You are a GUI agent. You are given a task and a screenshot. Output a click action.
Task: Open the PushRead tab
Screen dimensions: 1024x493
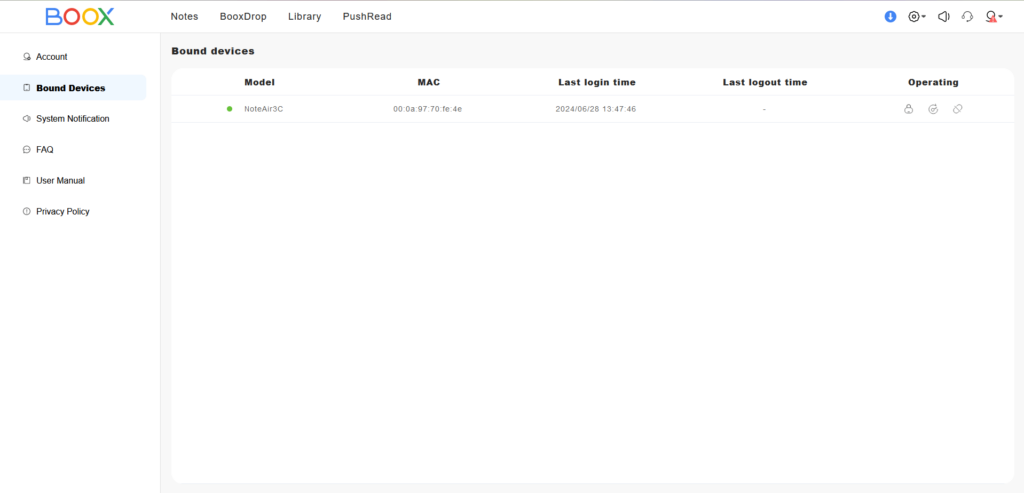367,17
